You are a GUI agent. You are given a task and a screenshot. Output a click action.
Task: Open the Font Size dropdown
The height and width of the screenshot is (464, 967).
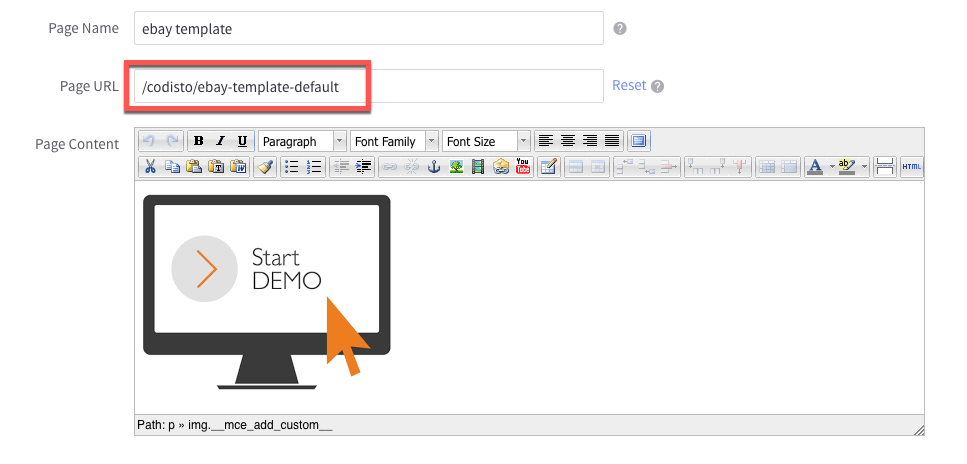[487, 141]
